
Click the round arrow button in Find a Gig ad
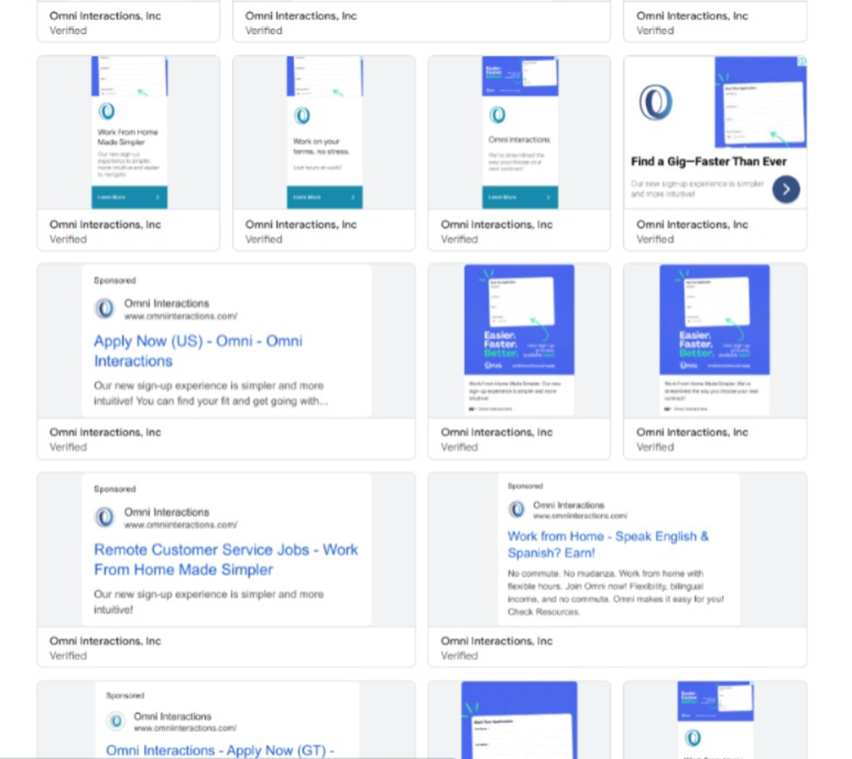click(786, 189)
